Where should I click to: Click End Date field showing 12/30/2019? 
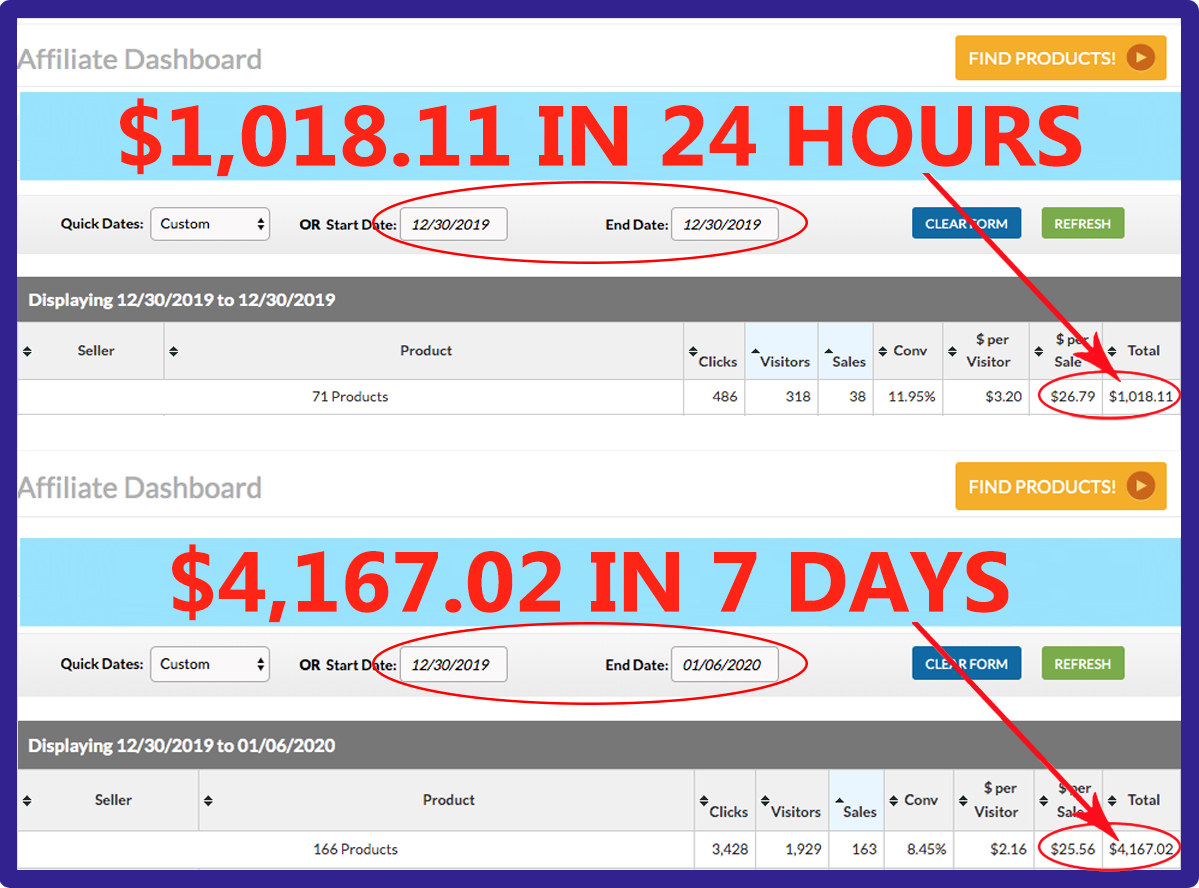coord(724,224)
